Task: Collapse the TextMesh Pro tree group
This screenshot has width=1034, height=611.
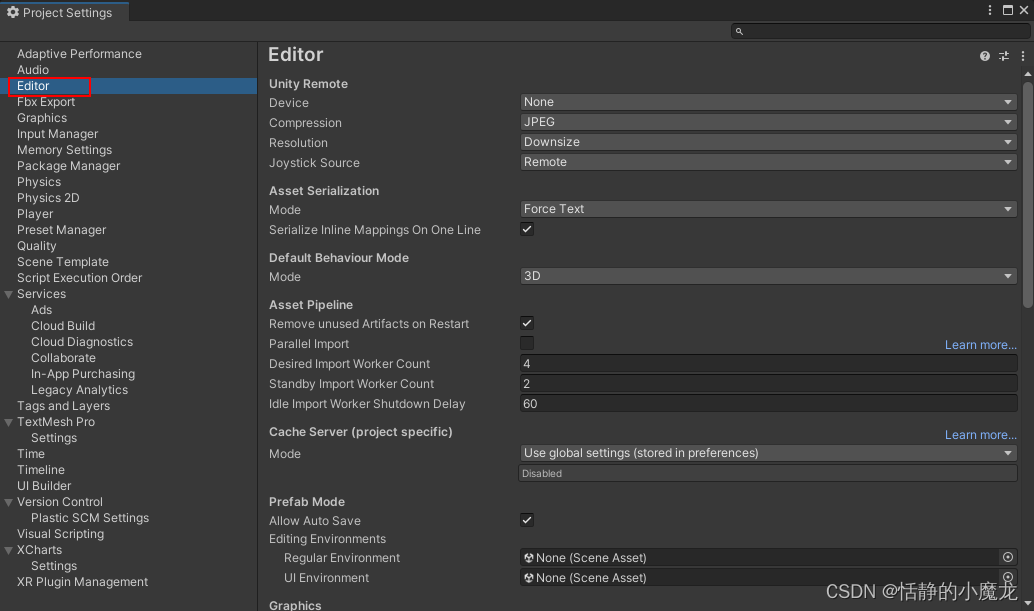Action: tap(9, 422)
